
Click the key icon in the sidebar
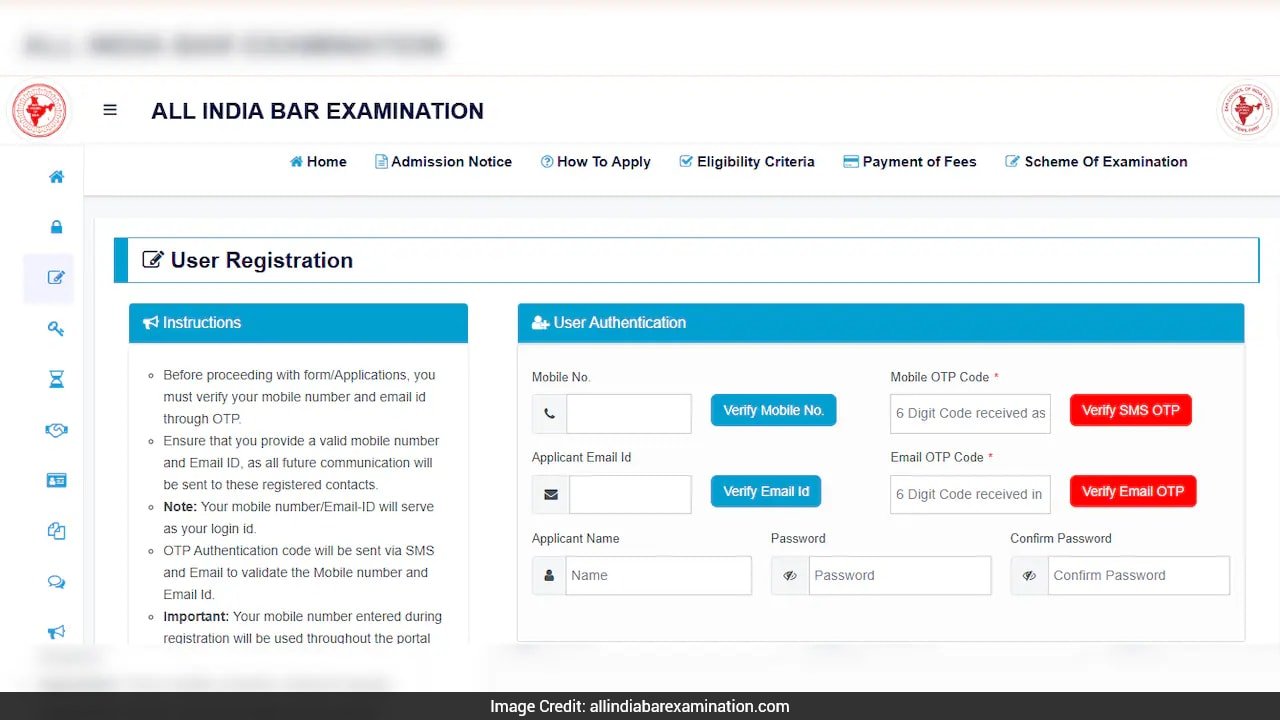click(57, 328)
